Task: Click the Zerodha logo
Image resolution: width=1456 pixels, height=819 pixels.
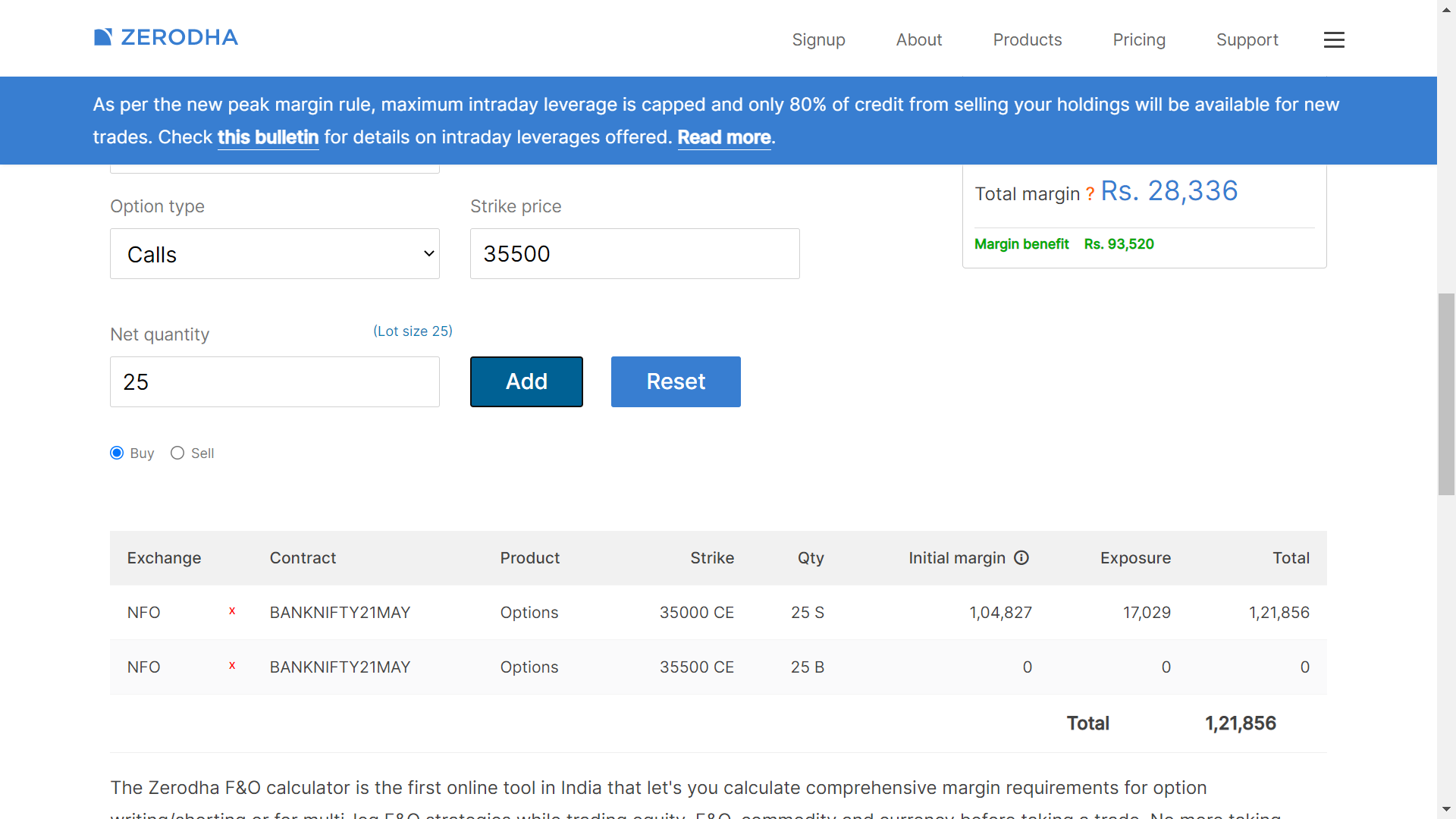Action: [x=165, y=37]
